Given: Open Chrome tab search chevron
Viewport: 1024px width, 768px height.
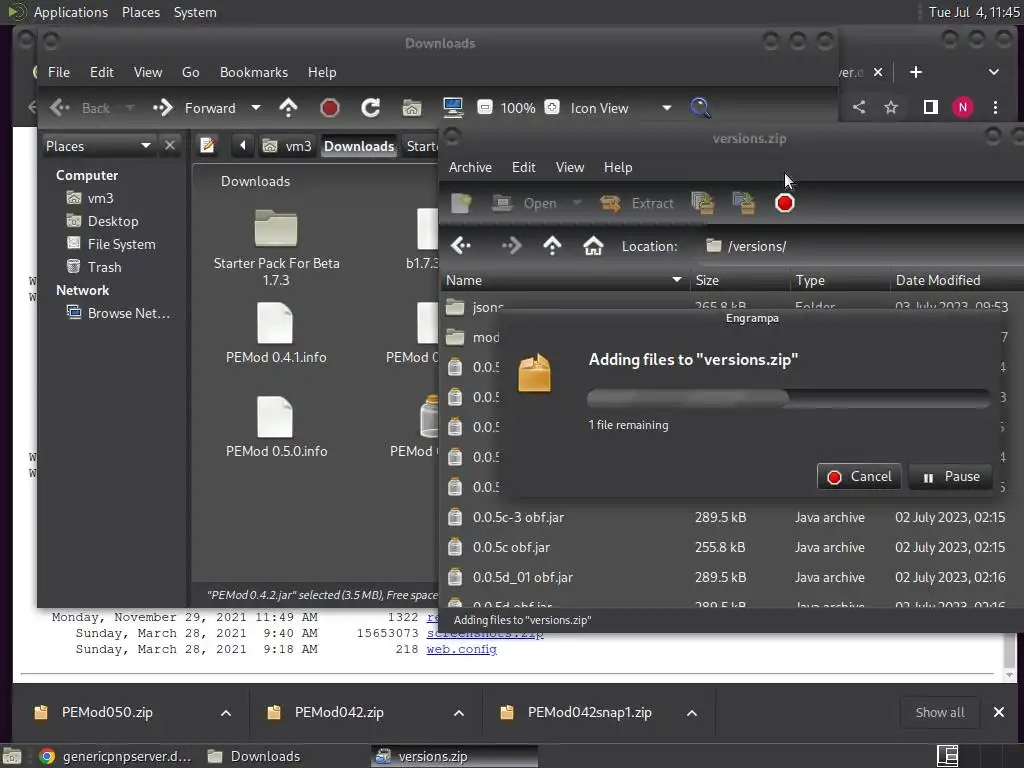Looking at the screenshot, I should [993, 72].
